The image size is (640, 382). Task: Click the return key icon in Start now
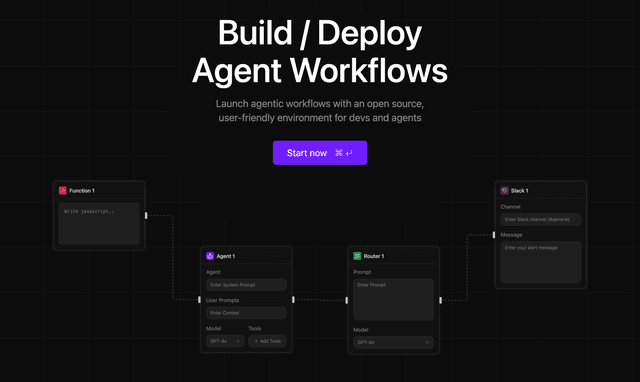(x=349, y=153)
